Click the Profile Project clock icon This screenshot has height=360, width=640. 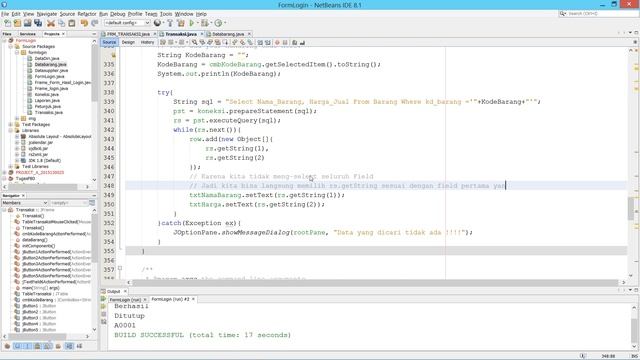pyautogui.click(x=218, y=23)
